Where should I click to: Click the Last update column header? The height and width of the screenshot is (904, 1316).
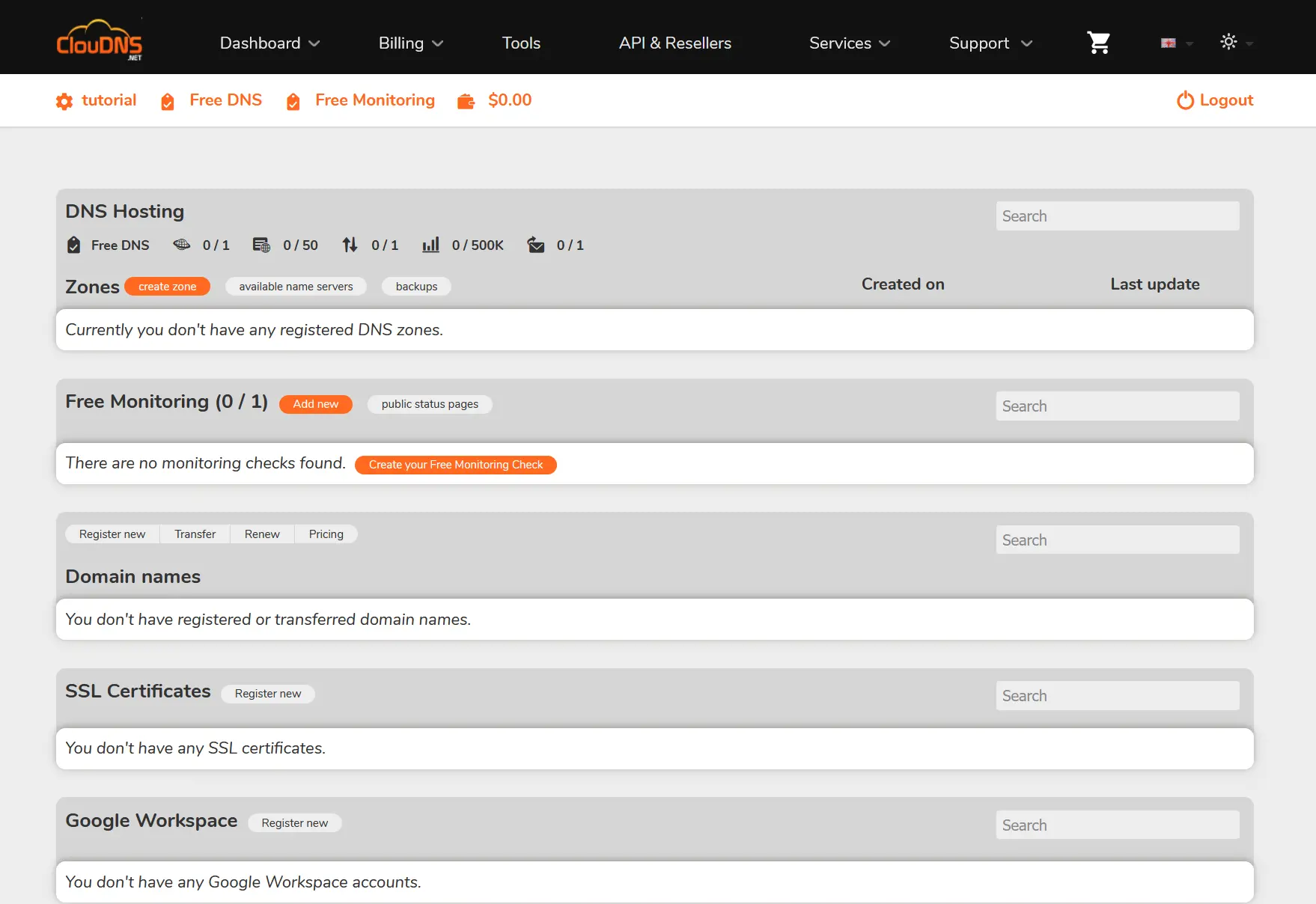pos(1155,284)
